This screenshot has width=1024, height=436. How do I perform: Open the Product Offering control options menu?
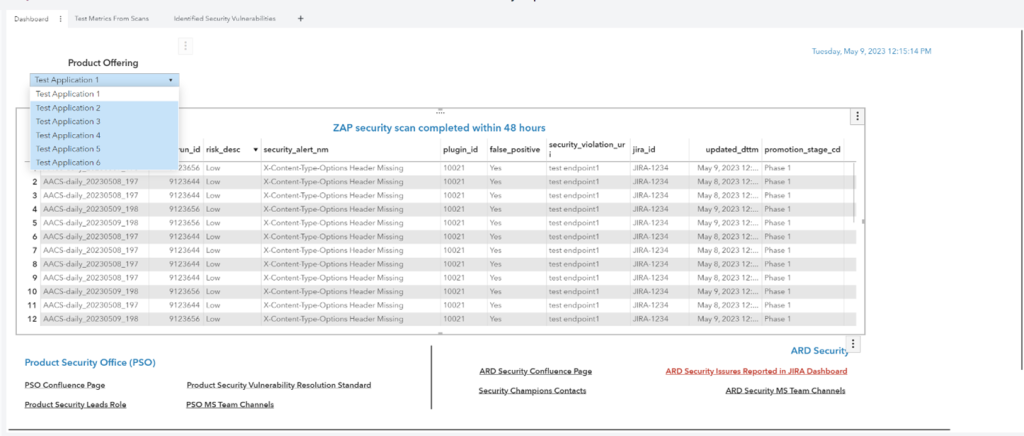point(183,45)
